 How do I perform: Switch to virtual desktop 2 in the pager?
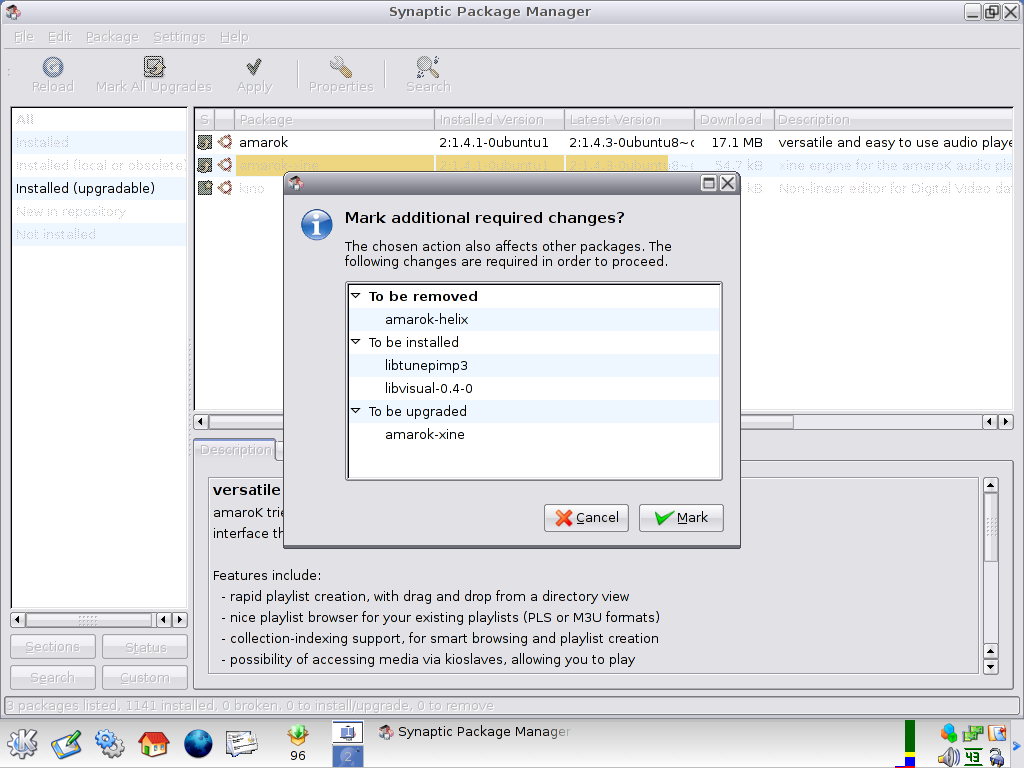pyautogui.click(x=347, y=756)
